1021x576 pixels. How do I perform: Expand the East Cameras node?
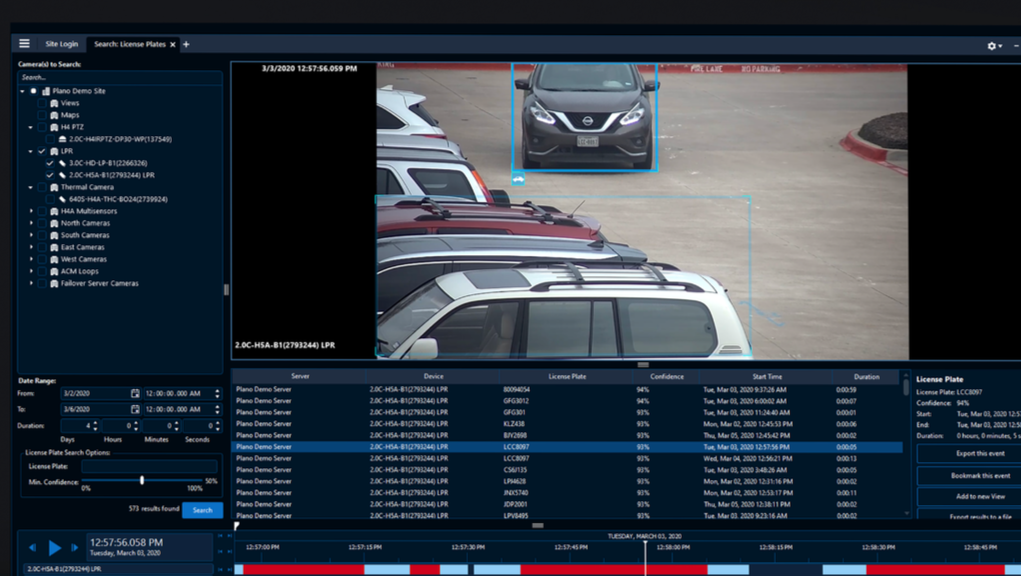(31, 247)
